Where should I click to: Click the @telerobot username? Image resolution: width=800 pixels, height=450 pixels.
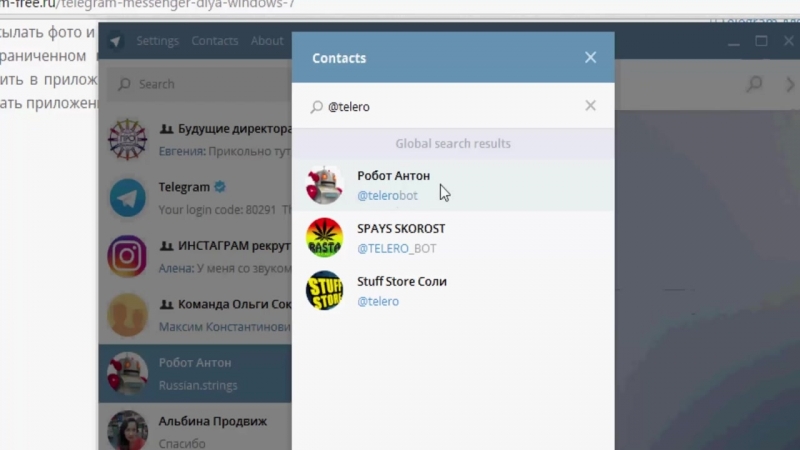tap(387, 196)
